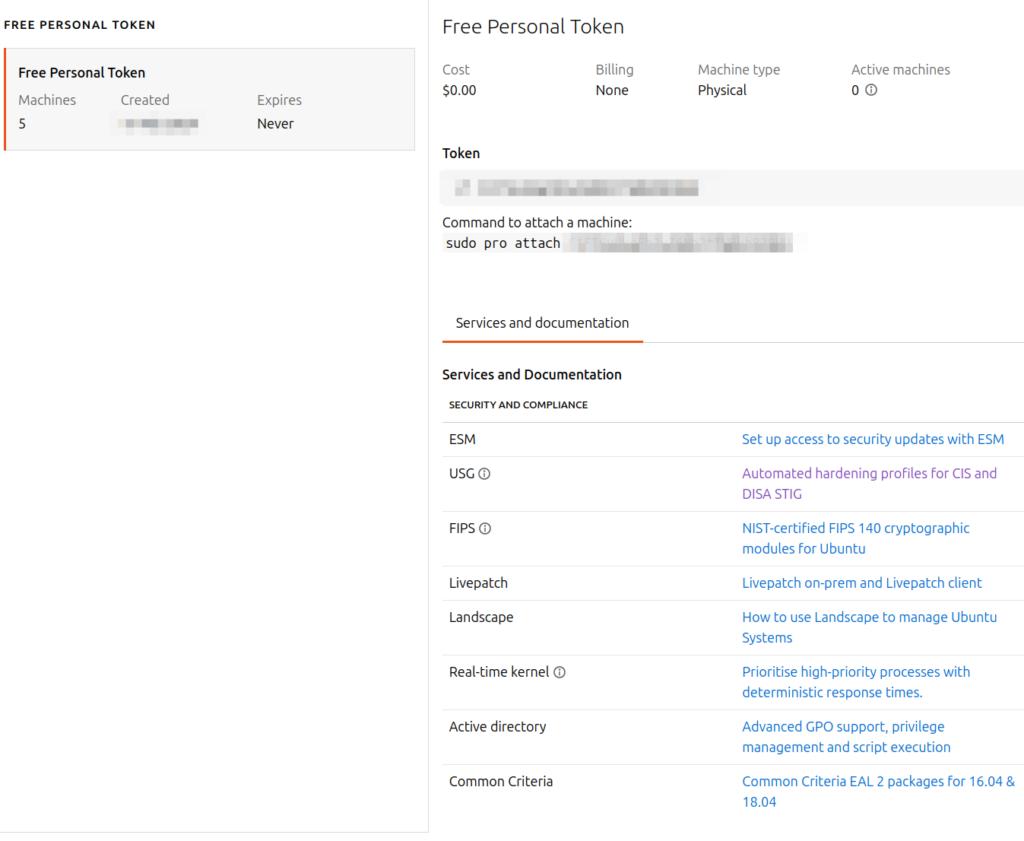Click the $0.00 cost value

click(x=459, y=91)
